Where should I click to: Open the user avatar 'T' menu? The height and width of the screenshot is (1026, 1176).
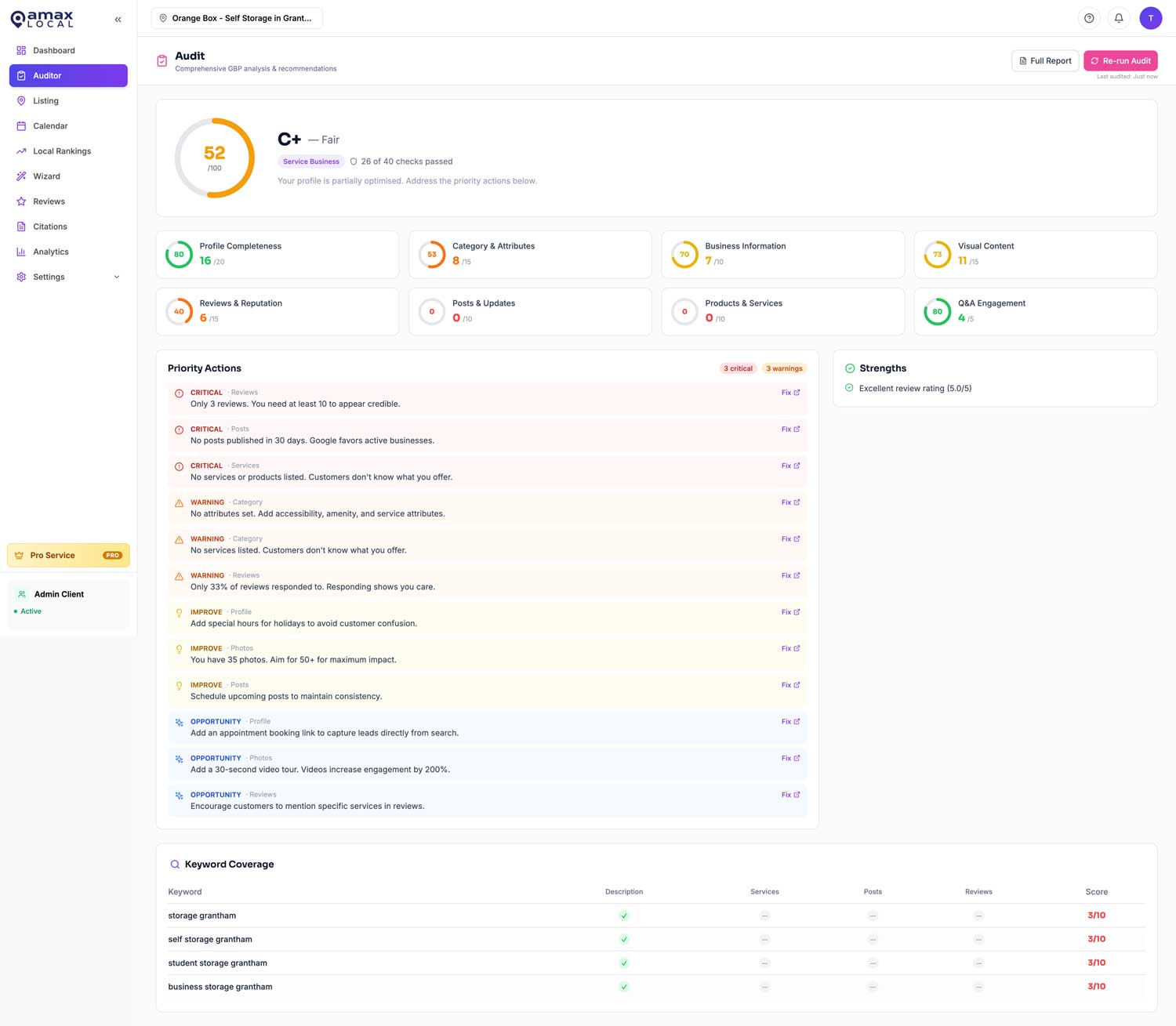click(1150, 18)
